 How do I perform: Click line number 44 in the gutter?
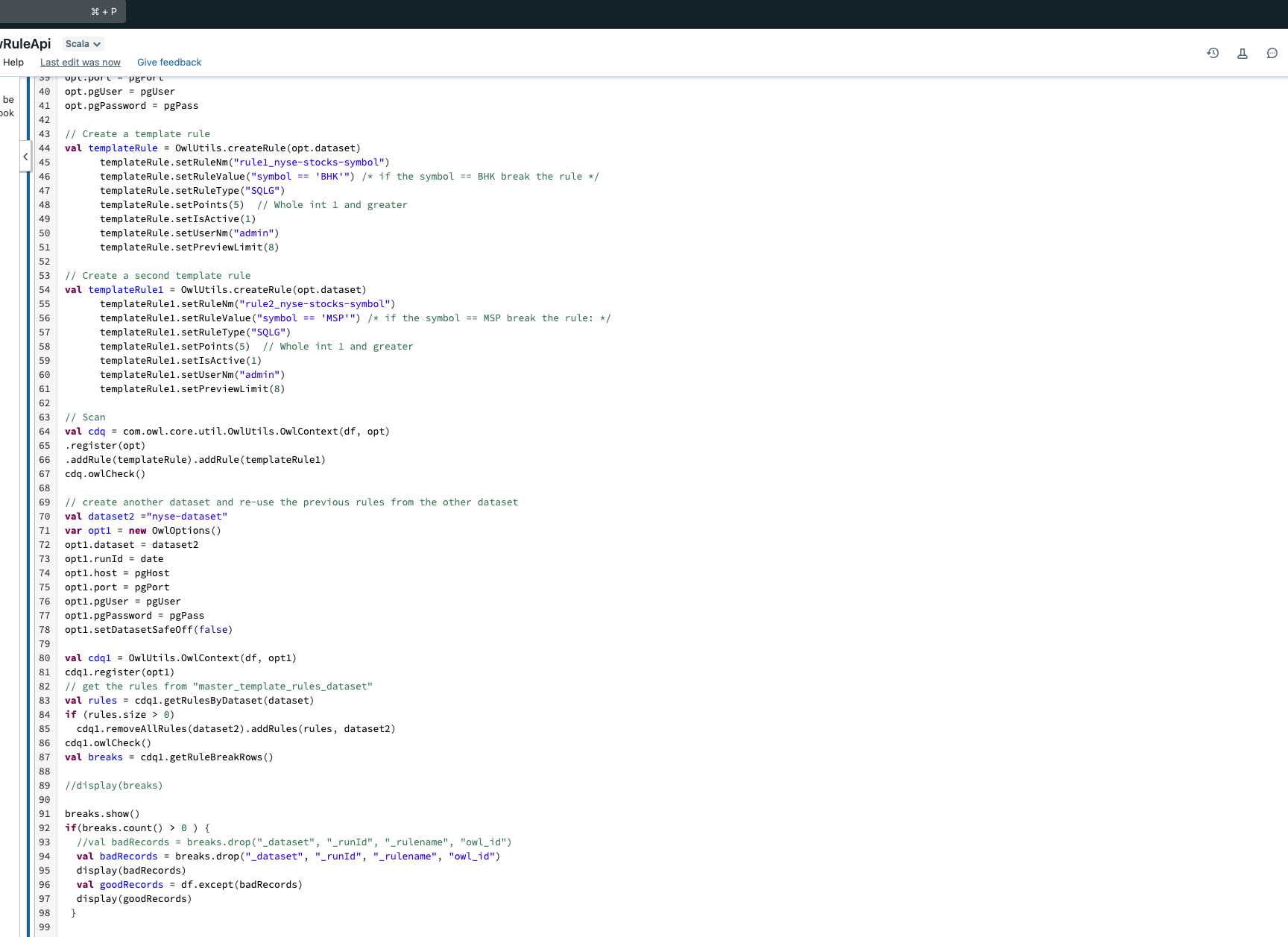click(44, 148)
